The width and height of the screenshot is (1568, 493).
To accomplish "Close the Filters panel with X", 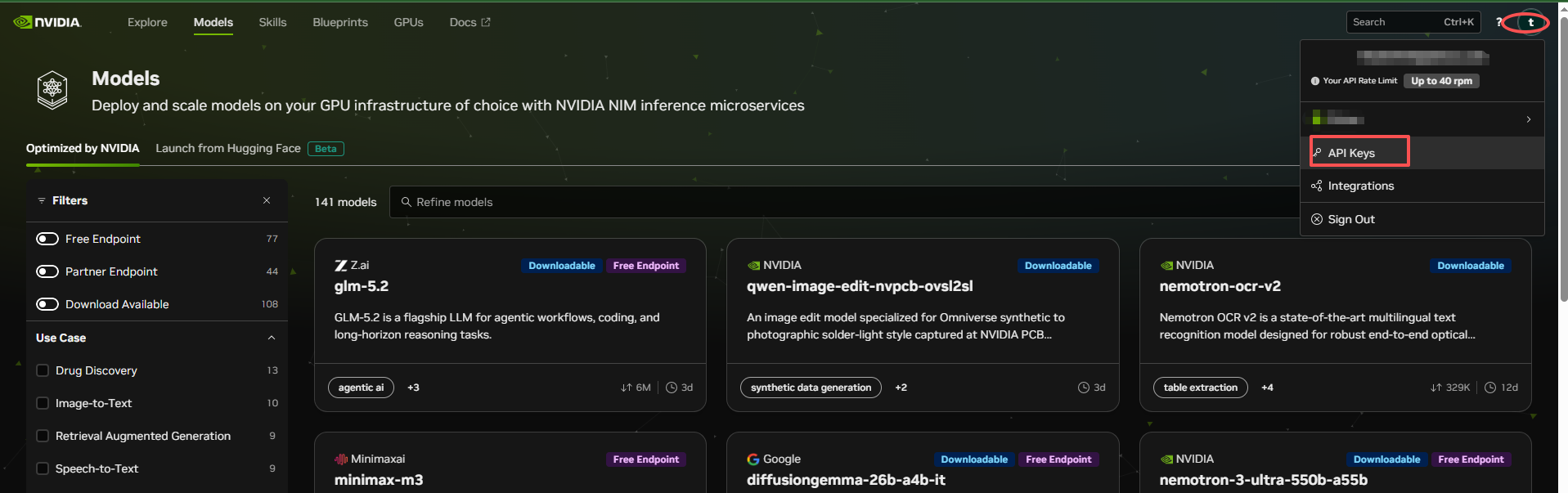I will [267, 200].
